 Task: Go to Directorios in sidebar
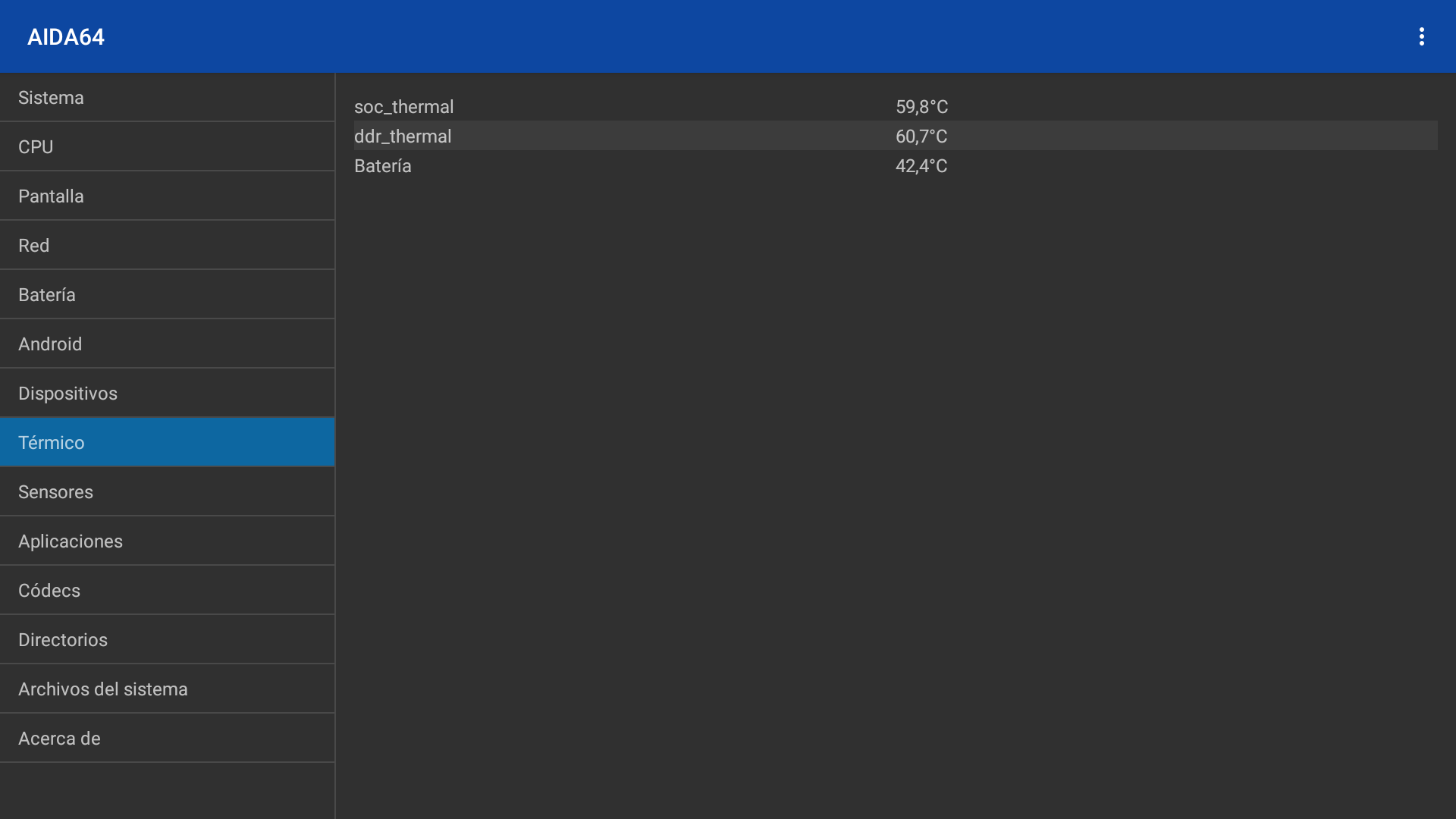pyautogui.click(x=167, y=640)
